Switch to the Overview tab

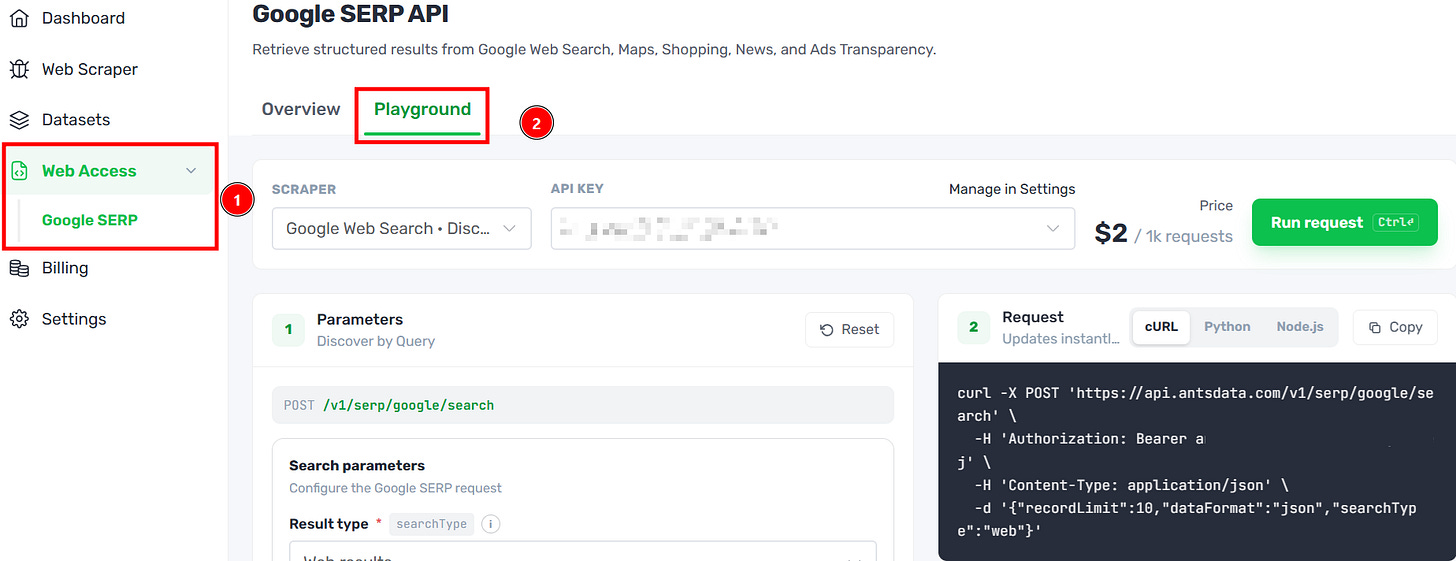(x=301, y=109)
